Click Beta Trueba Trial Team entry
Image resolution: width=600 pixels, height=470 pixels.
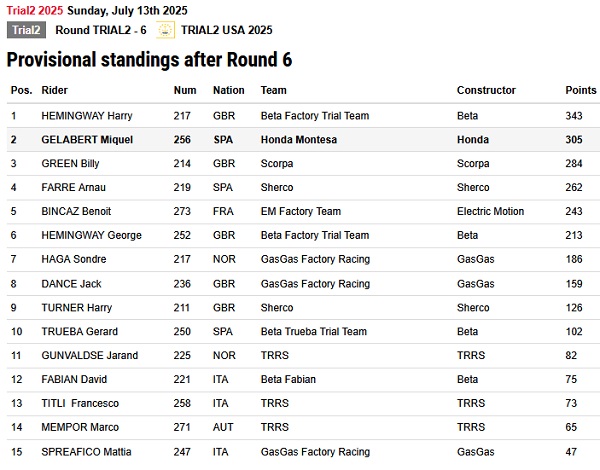click(314, 331)
